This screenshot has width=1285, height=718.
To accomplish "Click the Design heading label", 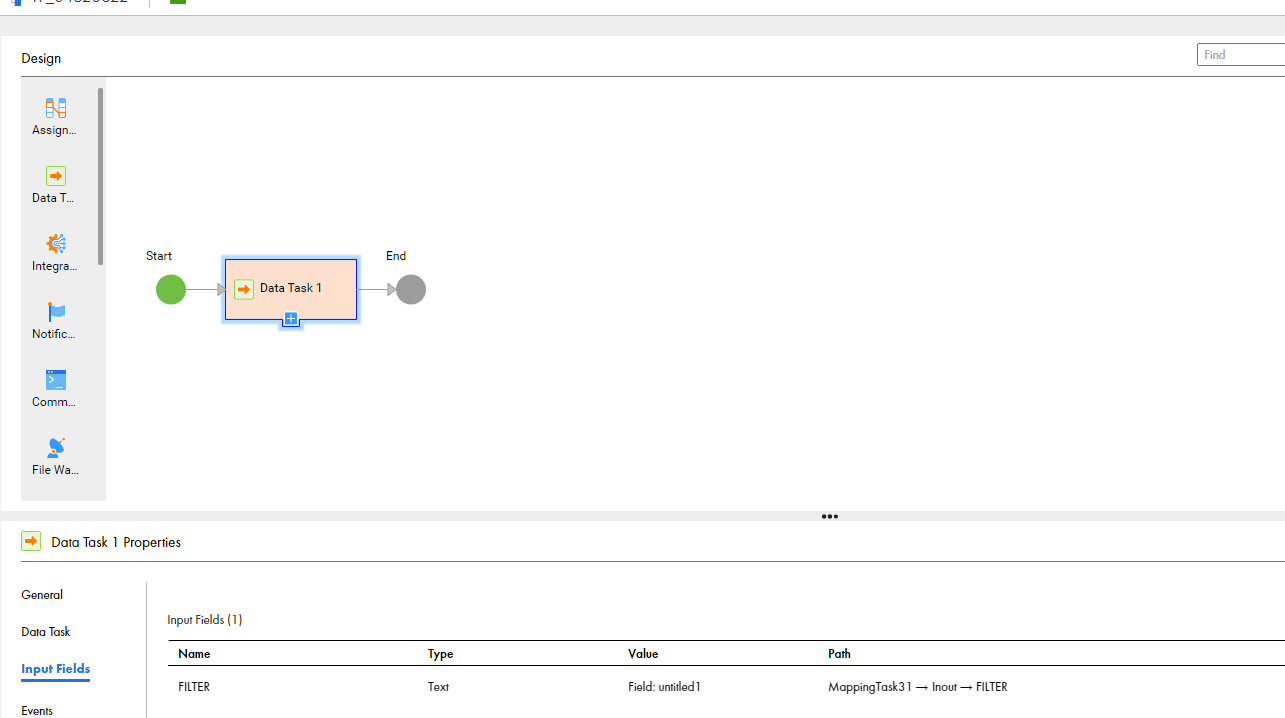I will point(41,58).
